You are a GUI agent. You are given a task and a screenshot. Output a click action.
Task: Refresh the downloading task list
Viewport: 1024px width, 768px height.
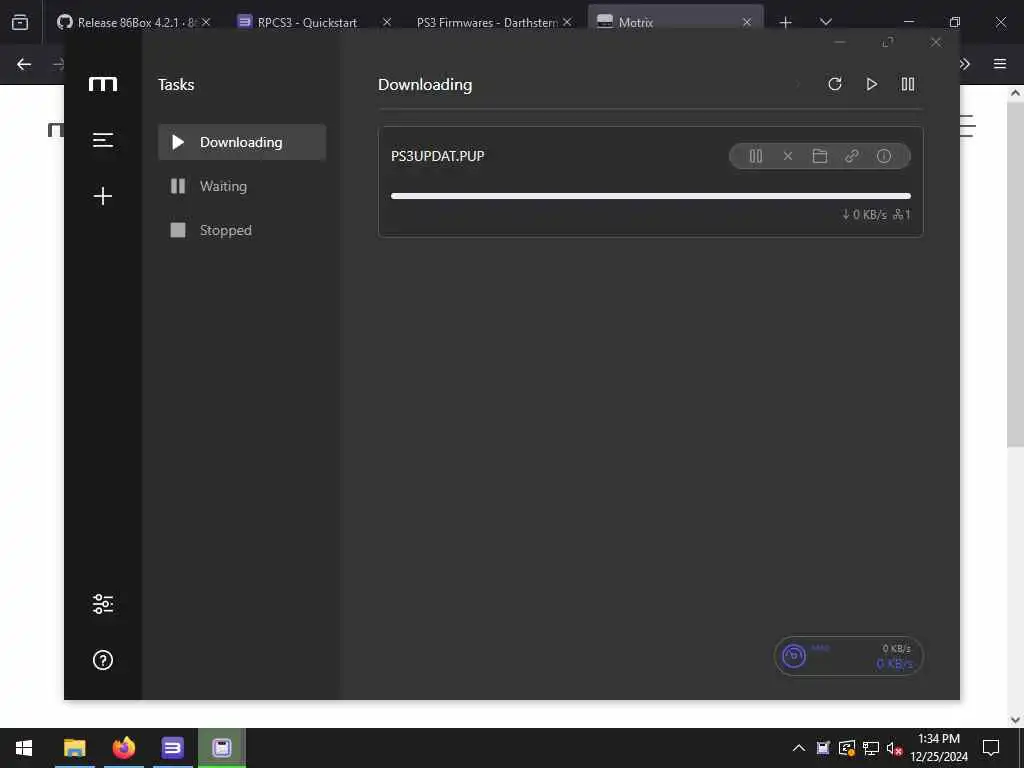click(x=835, y=84)
